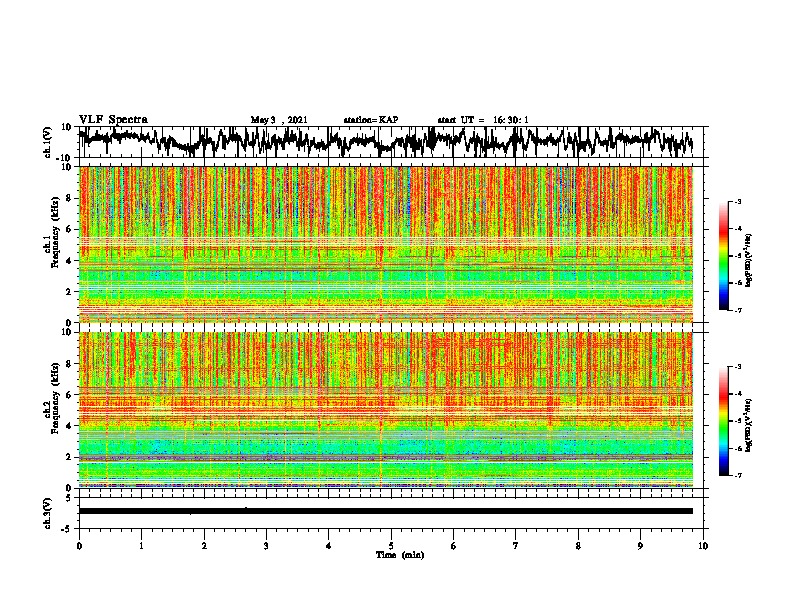
Task: Click tick "5" on the Time axis
Action: [391, 546]
